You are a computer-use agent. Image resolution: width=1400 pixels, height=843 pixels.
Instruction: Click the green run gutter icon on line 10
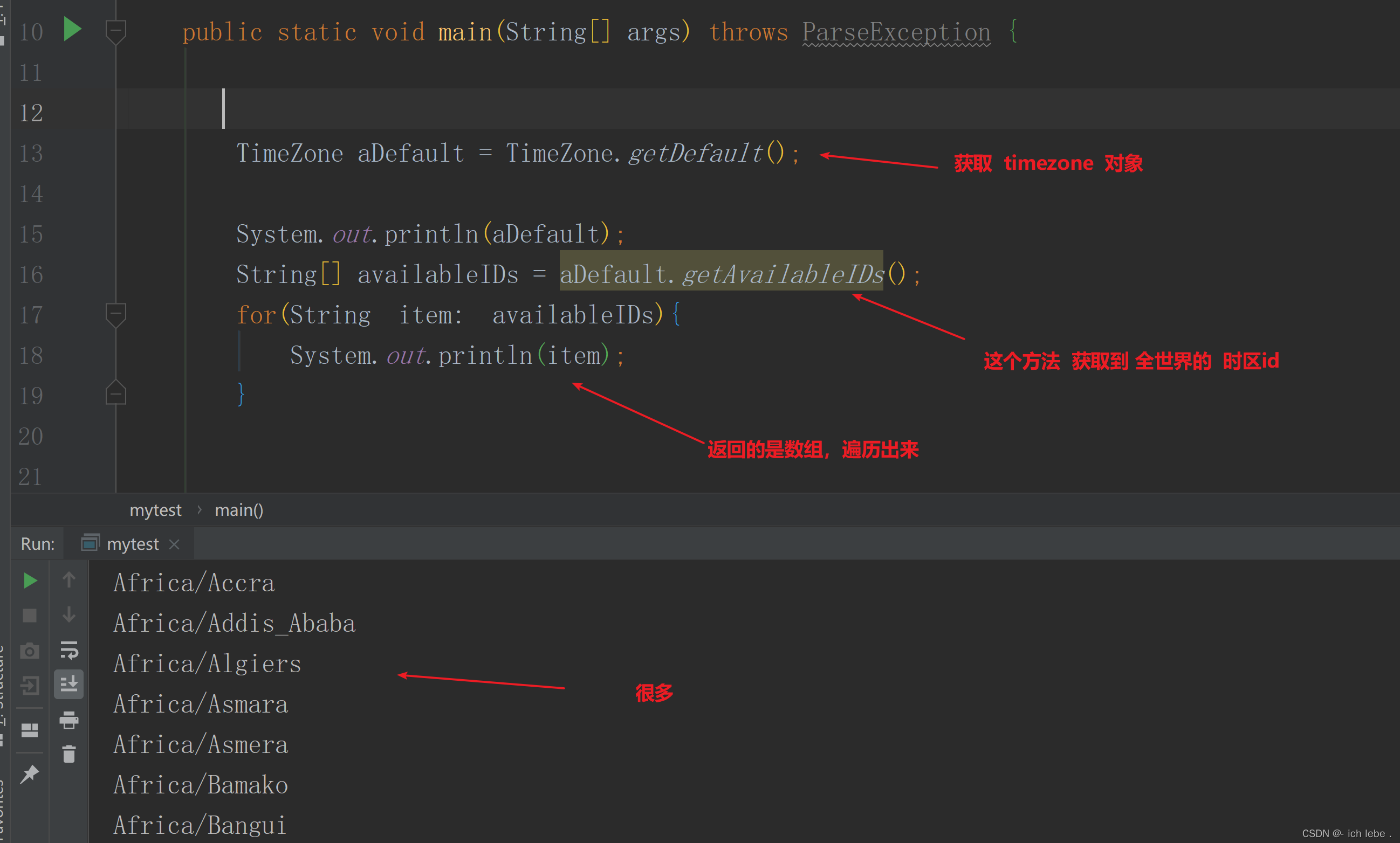[72, 29]
